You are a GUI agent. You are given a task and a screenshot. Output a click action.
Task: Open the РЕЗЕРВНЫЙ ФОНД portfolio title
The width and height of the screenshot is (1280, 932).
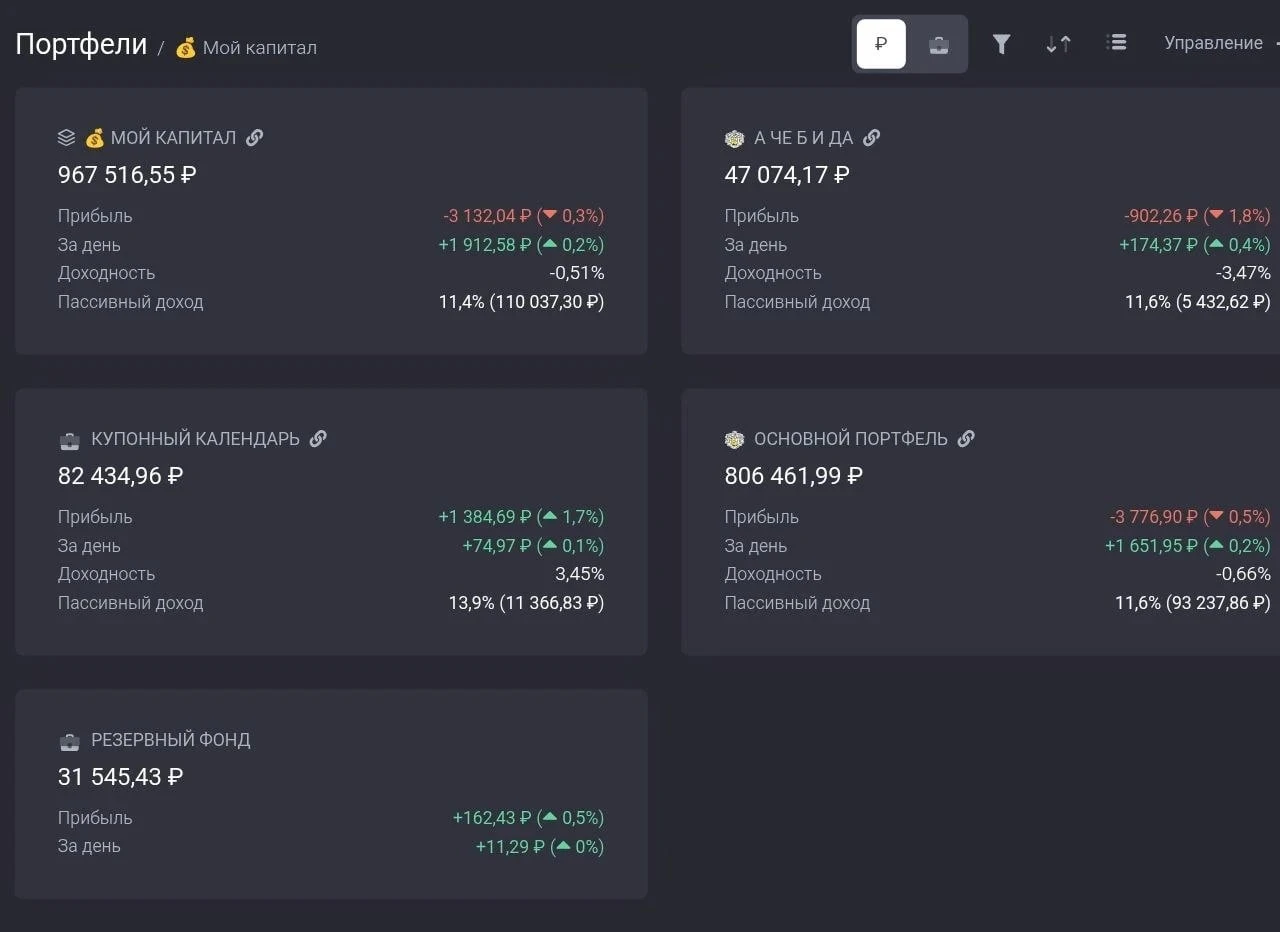(171, 740)
